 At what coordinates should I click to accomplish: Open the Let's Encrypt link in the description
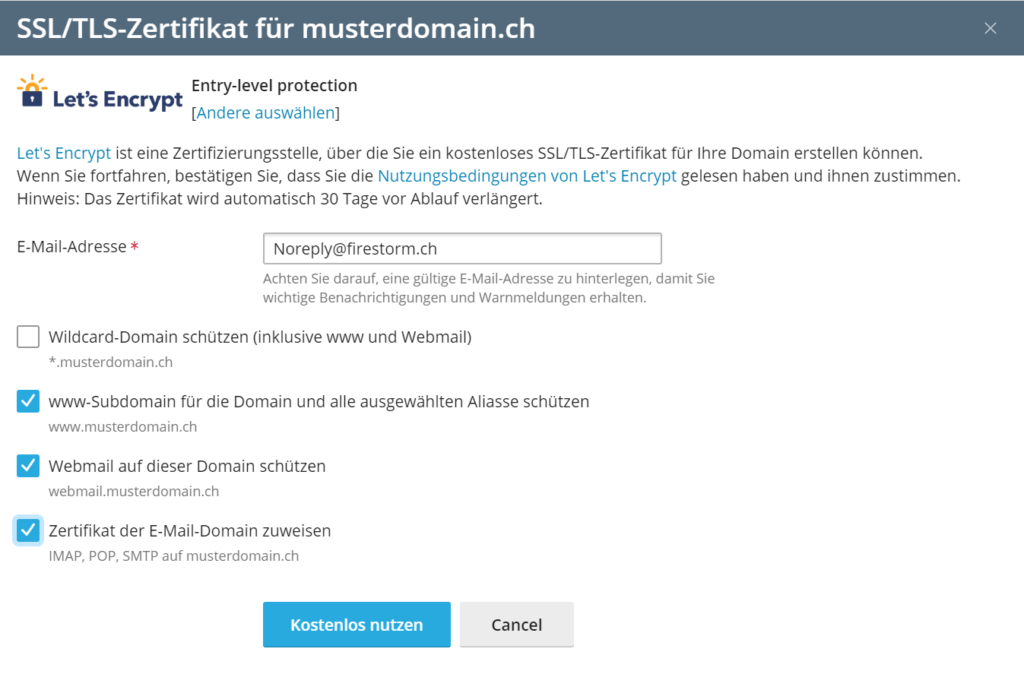[x=63, y=152]
